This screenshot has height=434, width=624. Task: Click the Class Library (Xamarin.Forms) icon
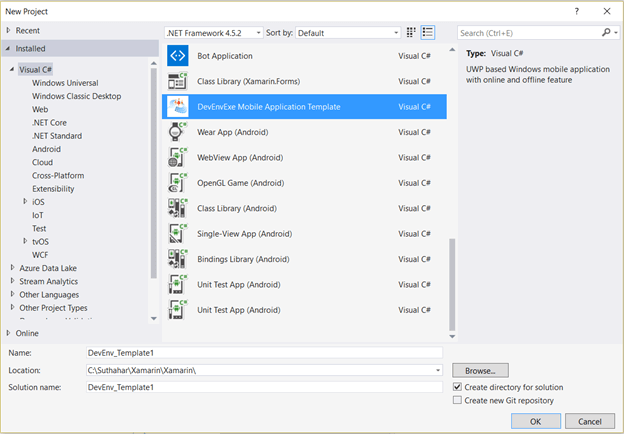tap(177, 81)
